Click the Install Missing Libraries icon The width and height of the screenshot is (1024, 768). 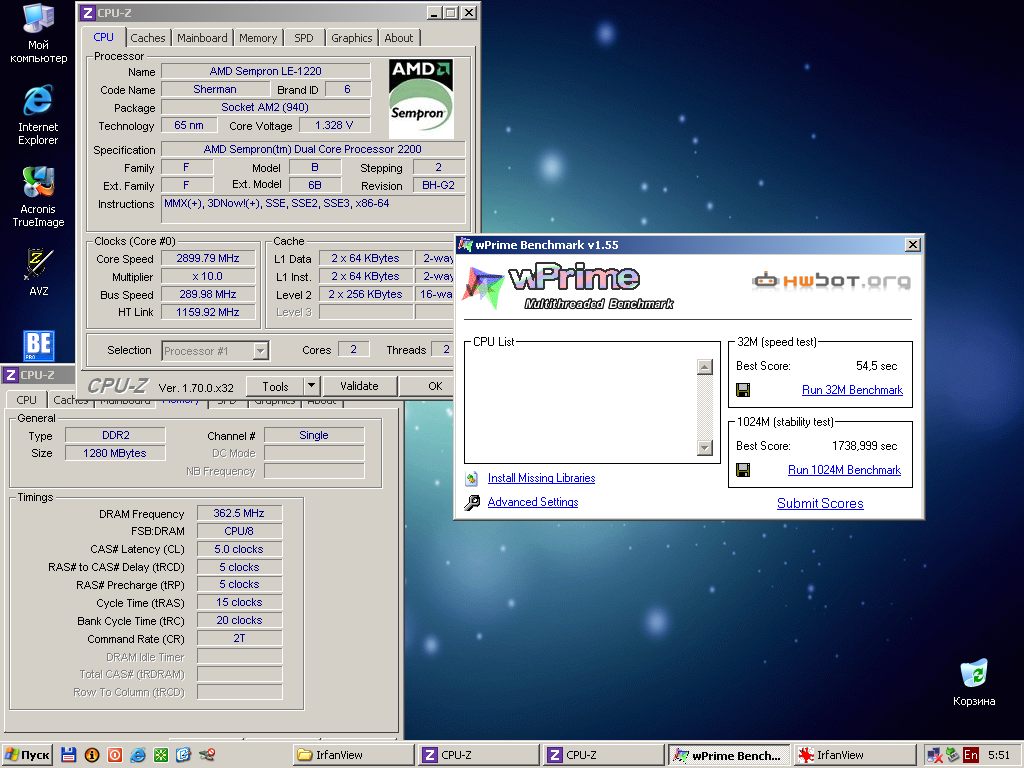pos(472,478)
